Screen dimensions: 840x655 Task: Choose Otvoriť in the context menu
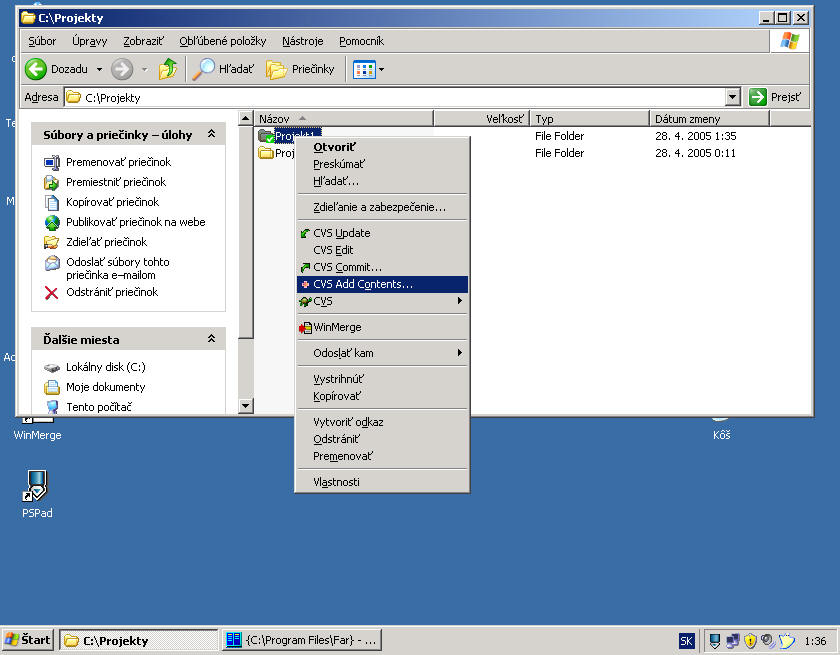tap(382, 147)
